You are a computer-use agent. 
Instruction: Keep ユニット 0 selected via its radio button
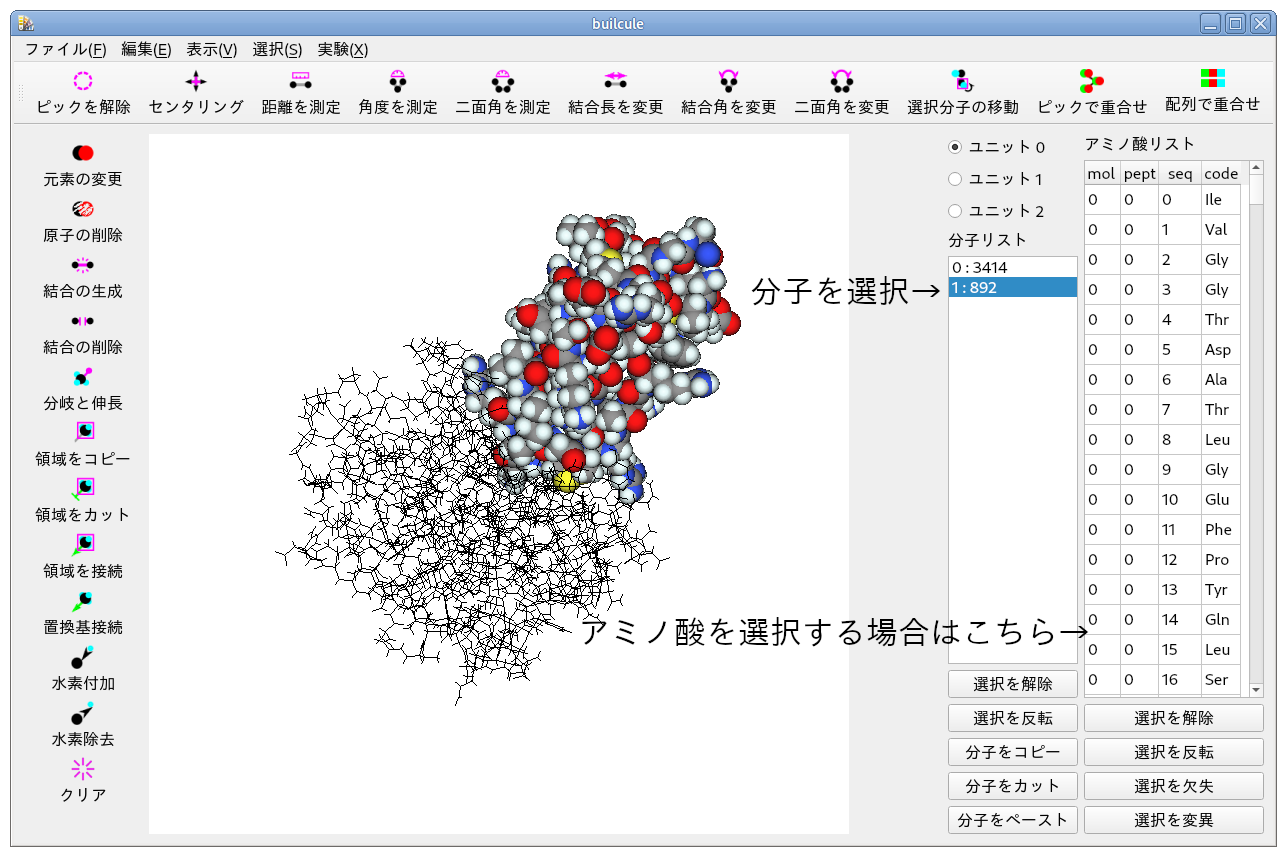[x=957, y=146]
